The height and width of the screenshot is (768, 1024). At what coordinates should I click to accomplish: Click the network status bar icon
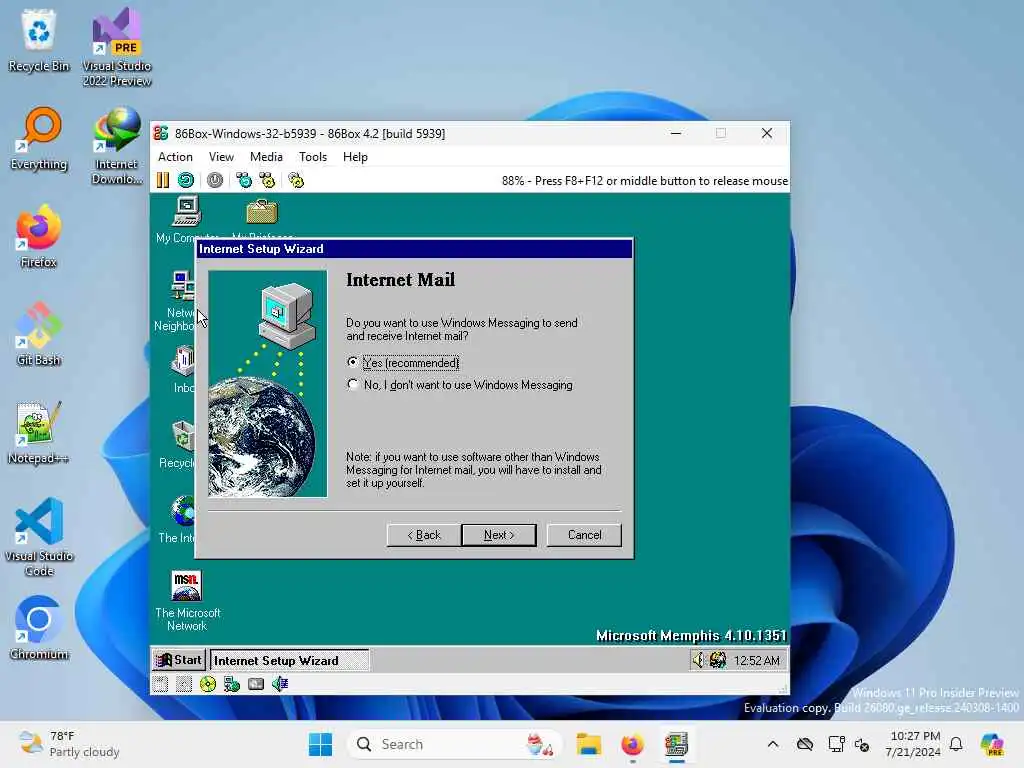[x=232, y=684]
